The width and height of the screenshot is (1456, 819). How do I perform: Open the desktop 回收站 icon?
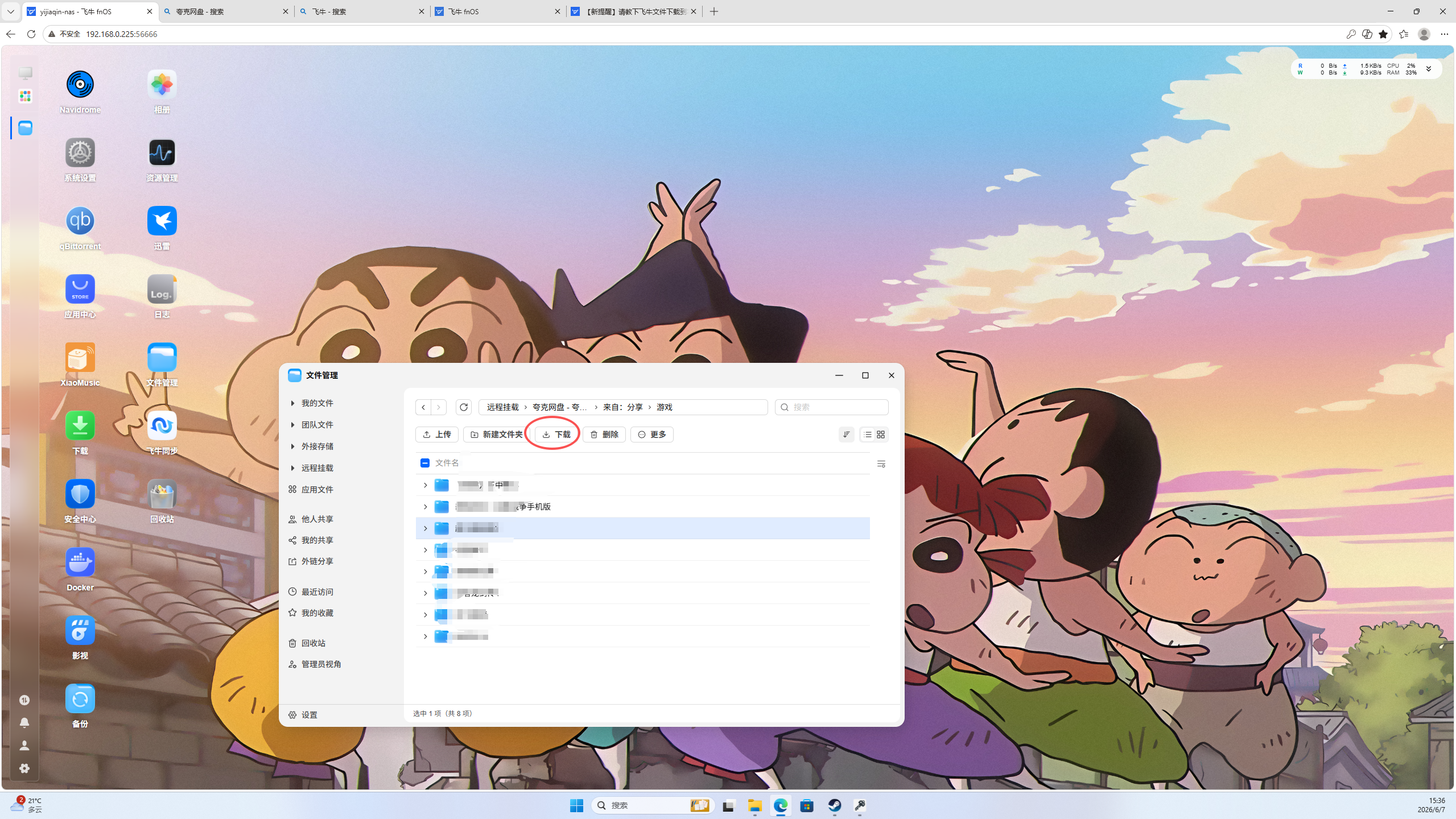[x=162, y=494]
